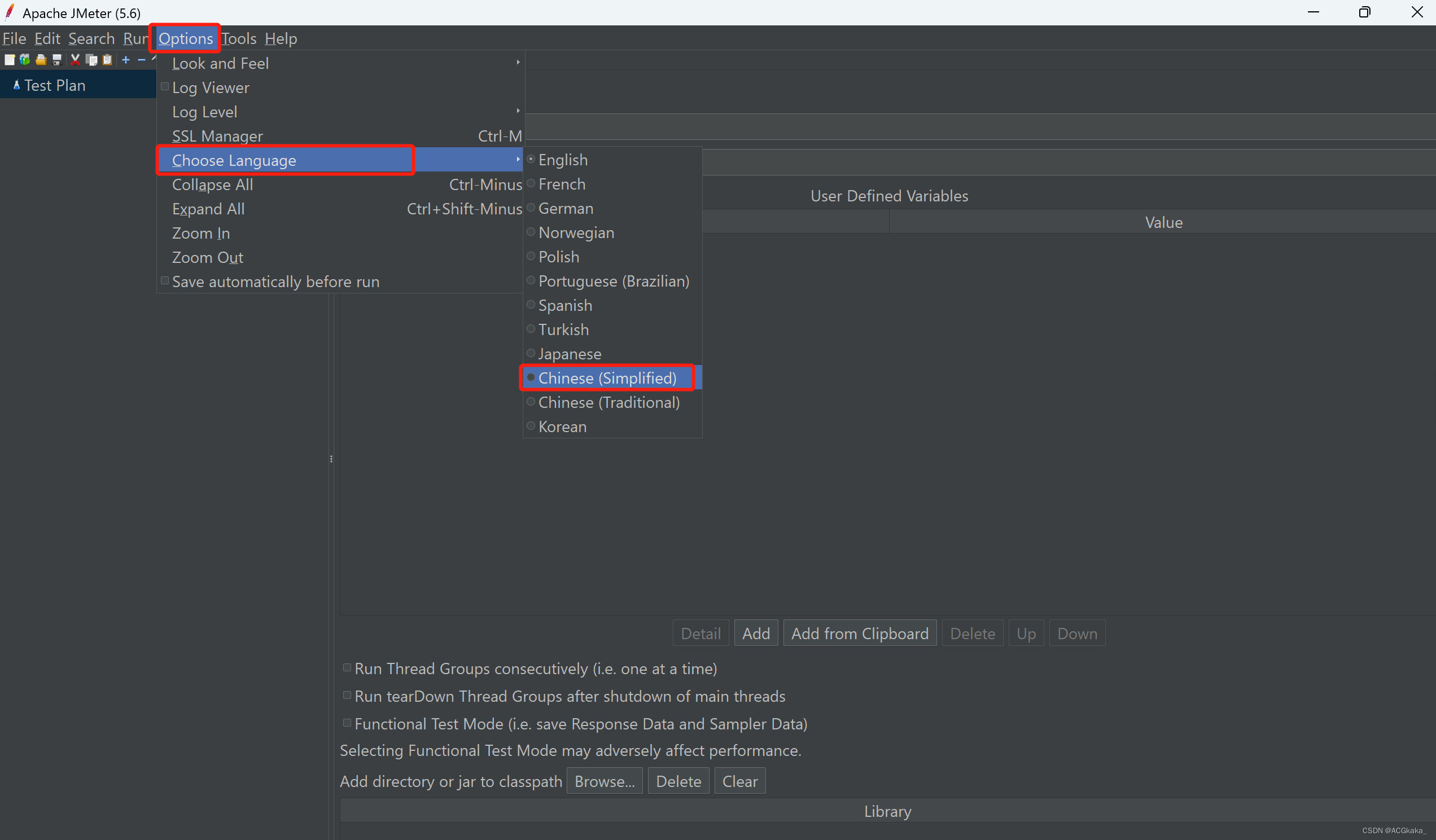Screen dimensions: 1436x840
Task: Click the vertical split pane divider handle
Action: point(331,459)
